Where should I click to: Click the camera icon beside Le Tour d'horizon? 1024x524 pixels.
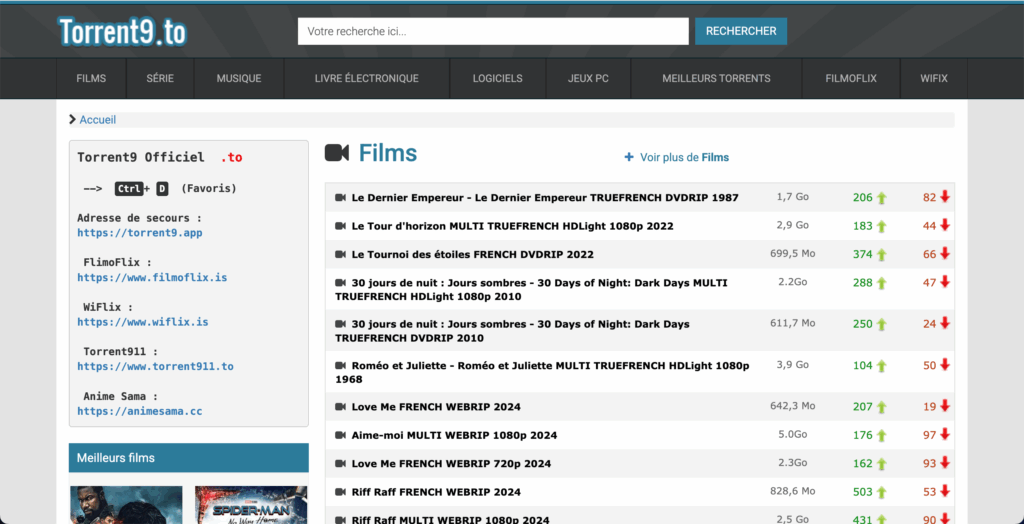point(340,226)
